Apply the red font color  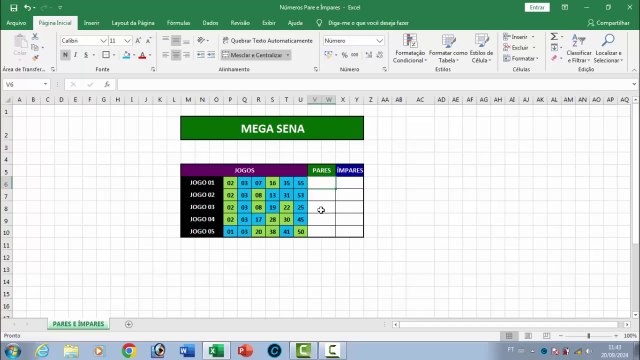tap(142, 55)
